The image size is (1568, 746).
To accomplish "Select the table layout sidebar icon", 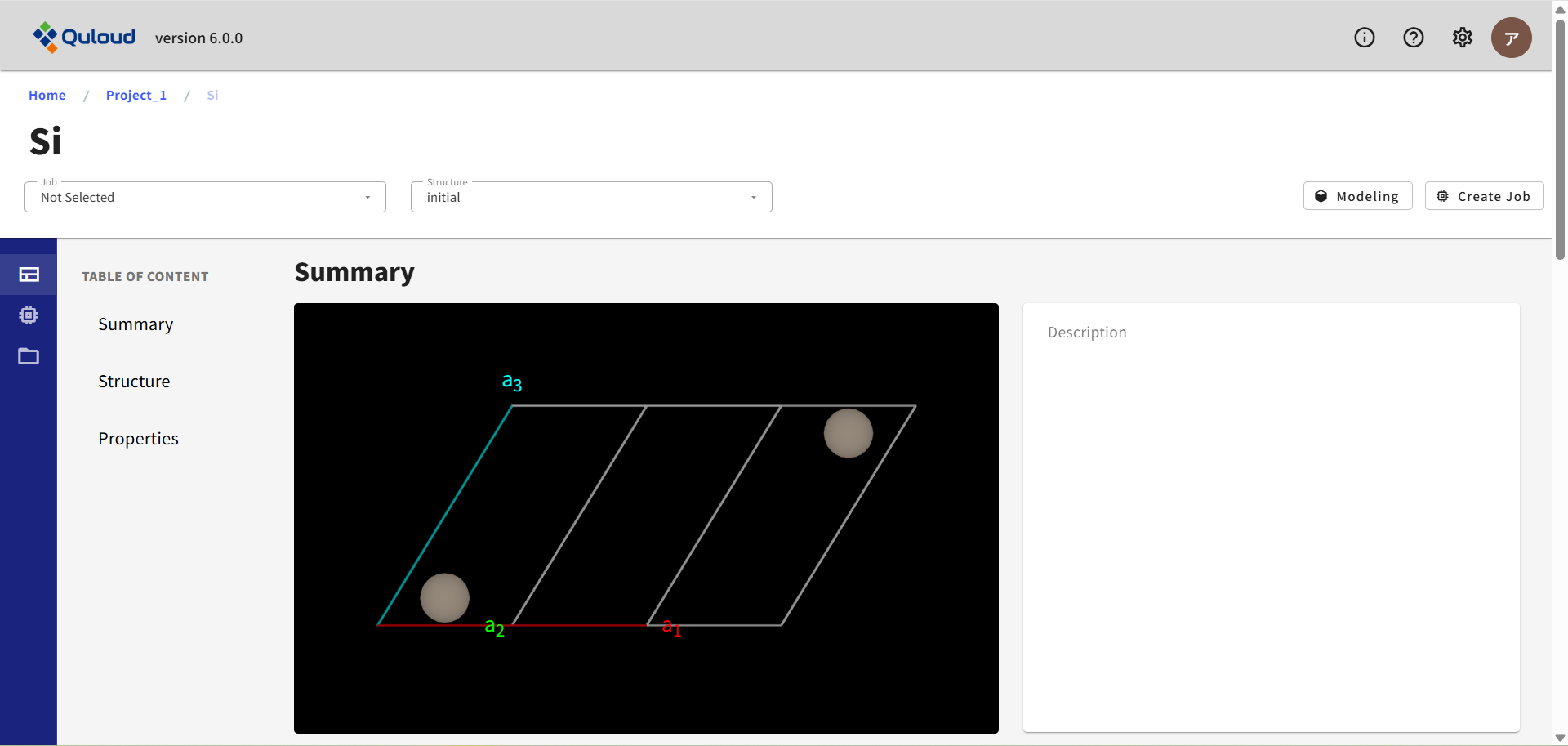I will pos(29,275).
